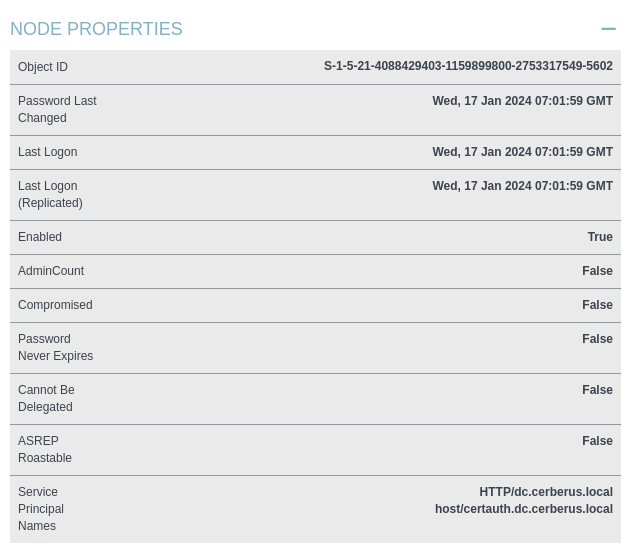This screenshot has height=559, width=629.
Task: Click the NODE PROPERTIES heading
Action: [96, 29]
